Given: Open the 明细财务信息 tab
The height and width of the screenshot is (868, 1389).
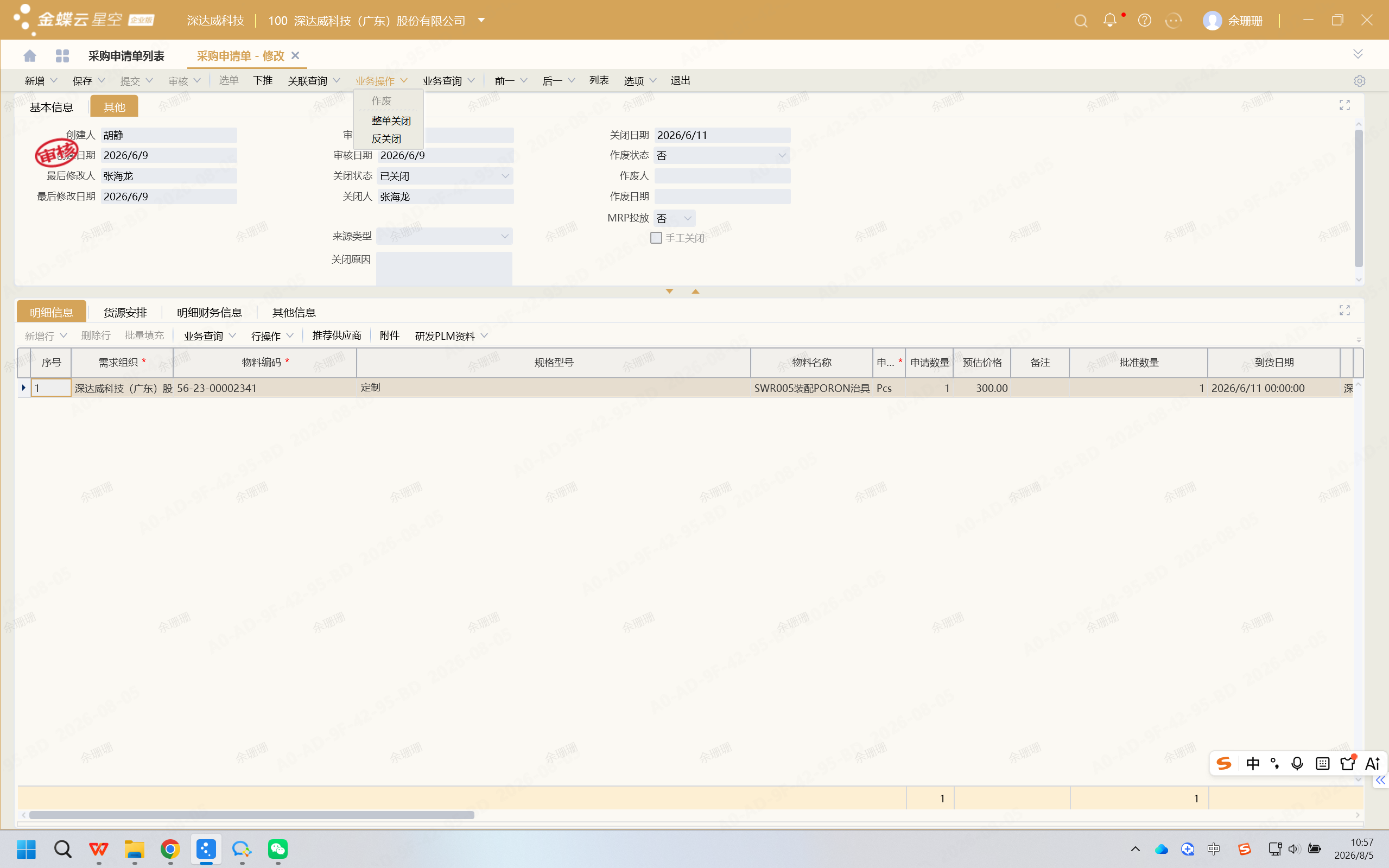Looking at the screenshot, I should coord(210,312).
